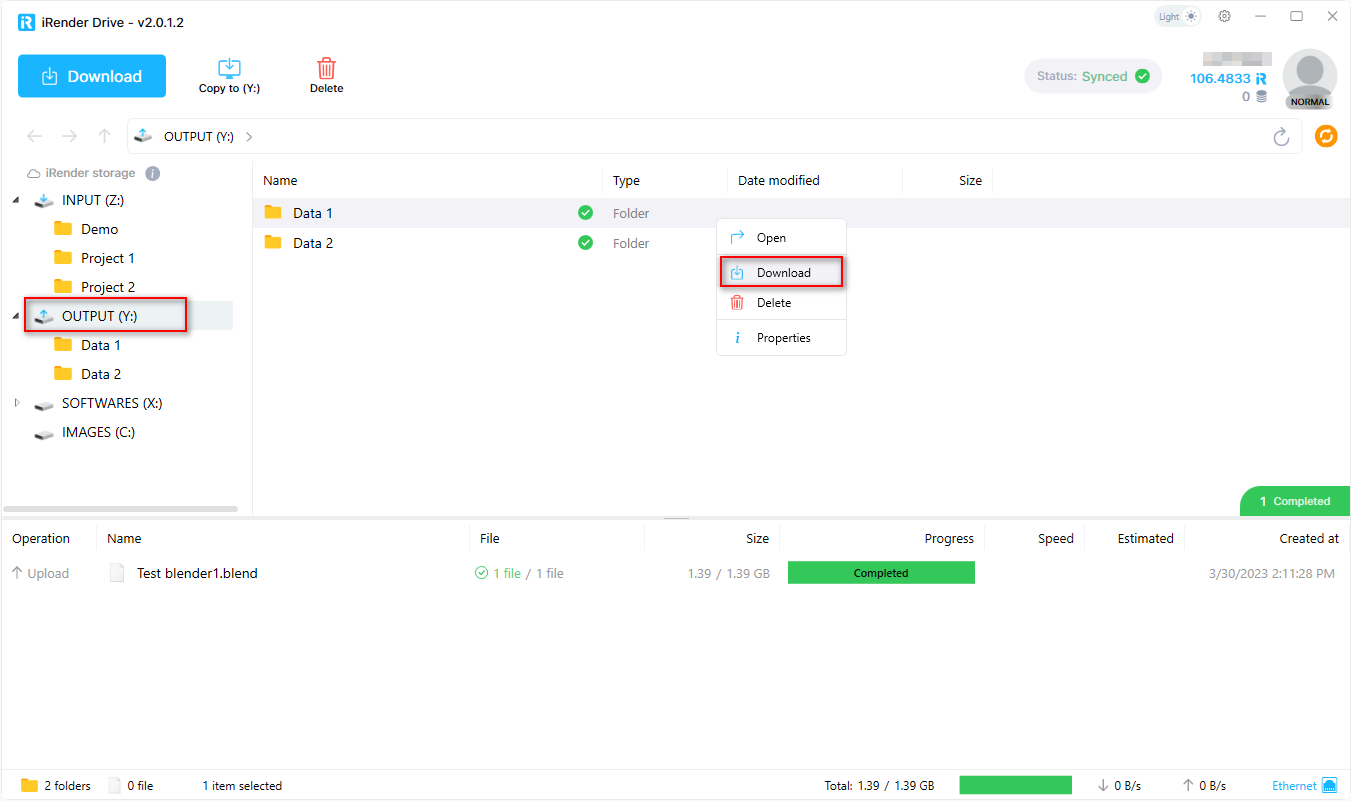Click the green Completed badge

click(x=1294, y=501)
